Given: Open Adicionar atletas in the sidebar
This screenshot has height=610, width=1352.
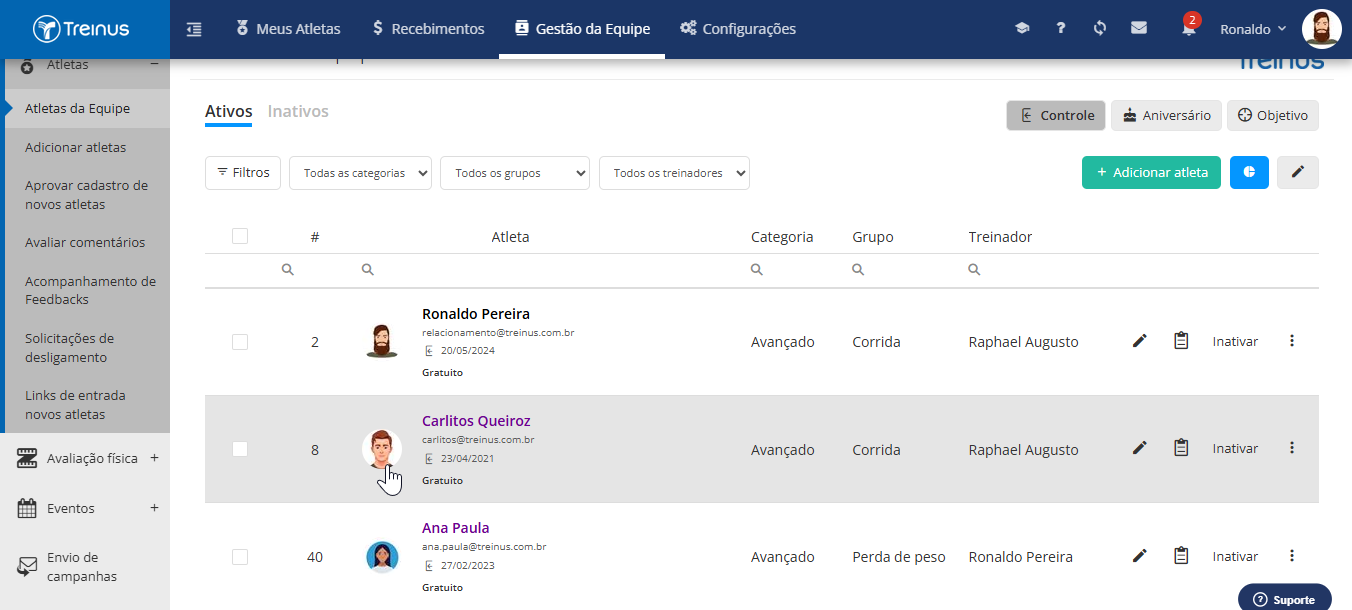Looking at the screenshot, I should tap(76, 147).
